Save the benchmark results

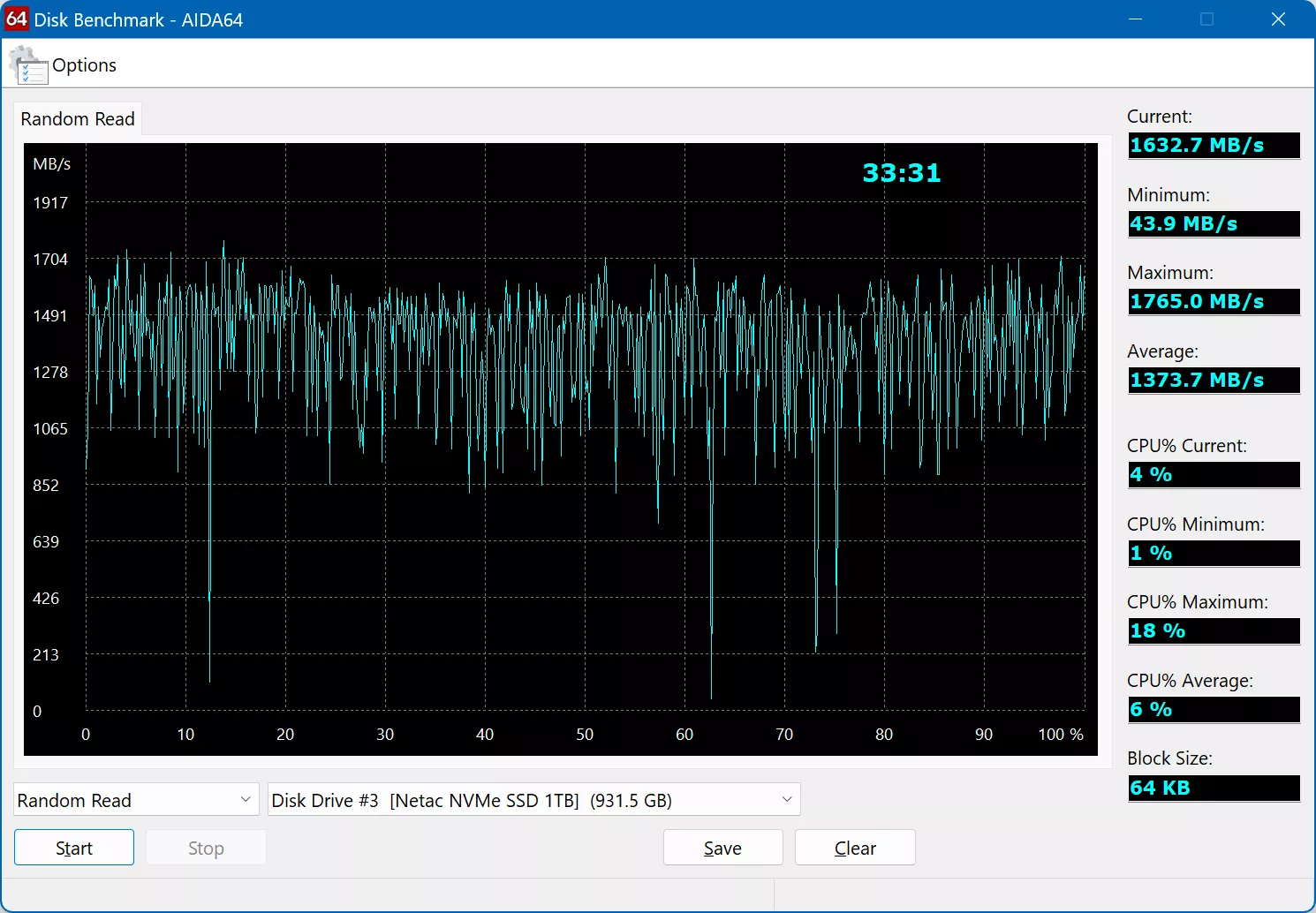click(x=722, y=848)
